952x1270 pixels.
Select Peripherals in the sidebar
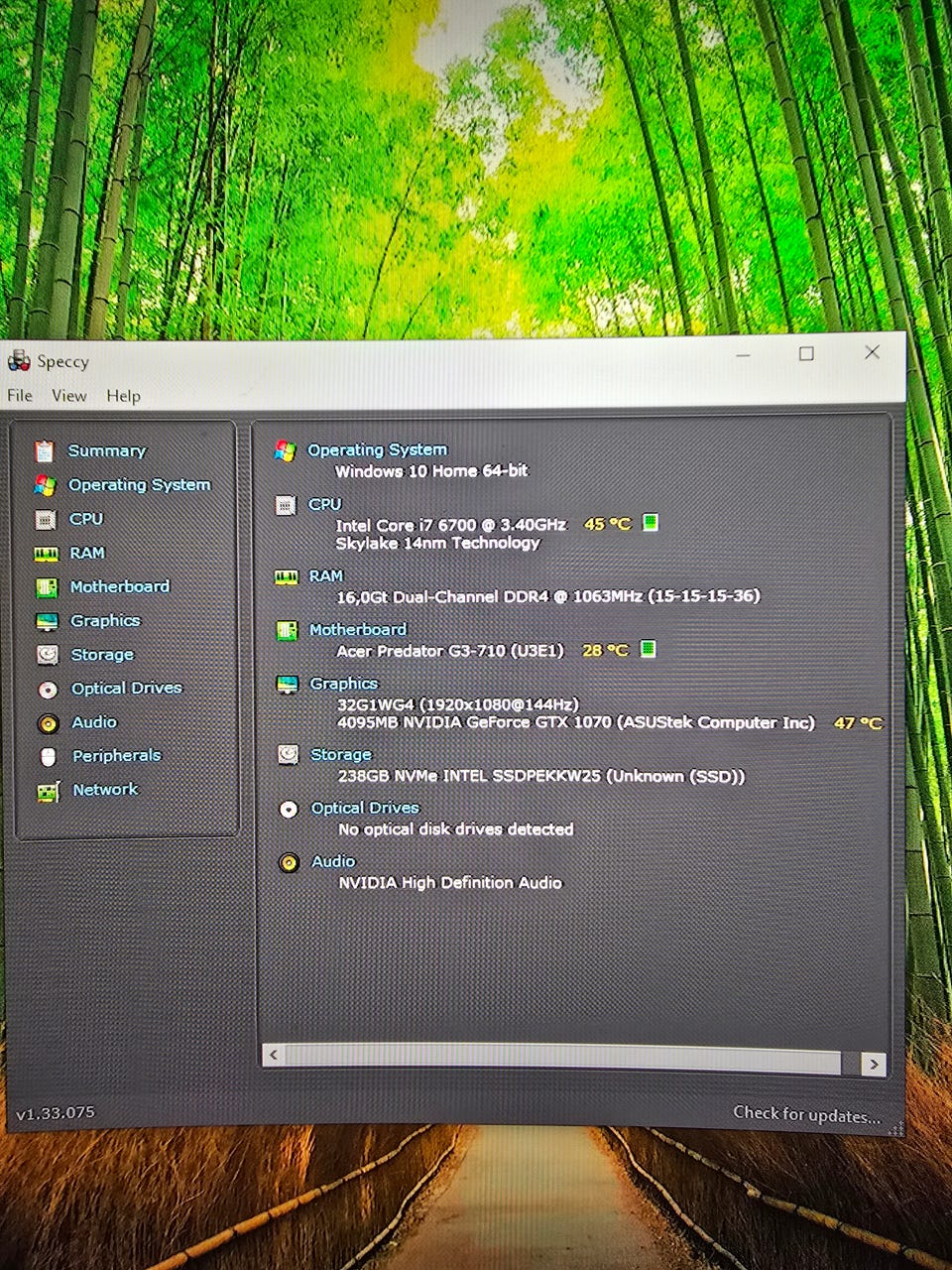click(x=117, y=756)
